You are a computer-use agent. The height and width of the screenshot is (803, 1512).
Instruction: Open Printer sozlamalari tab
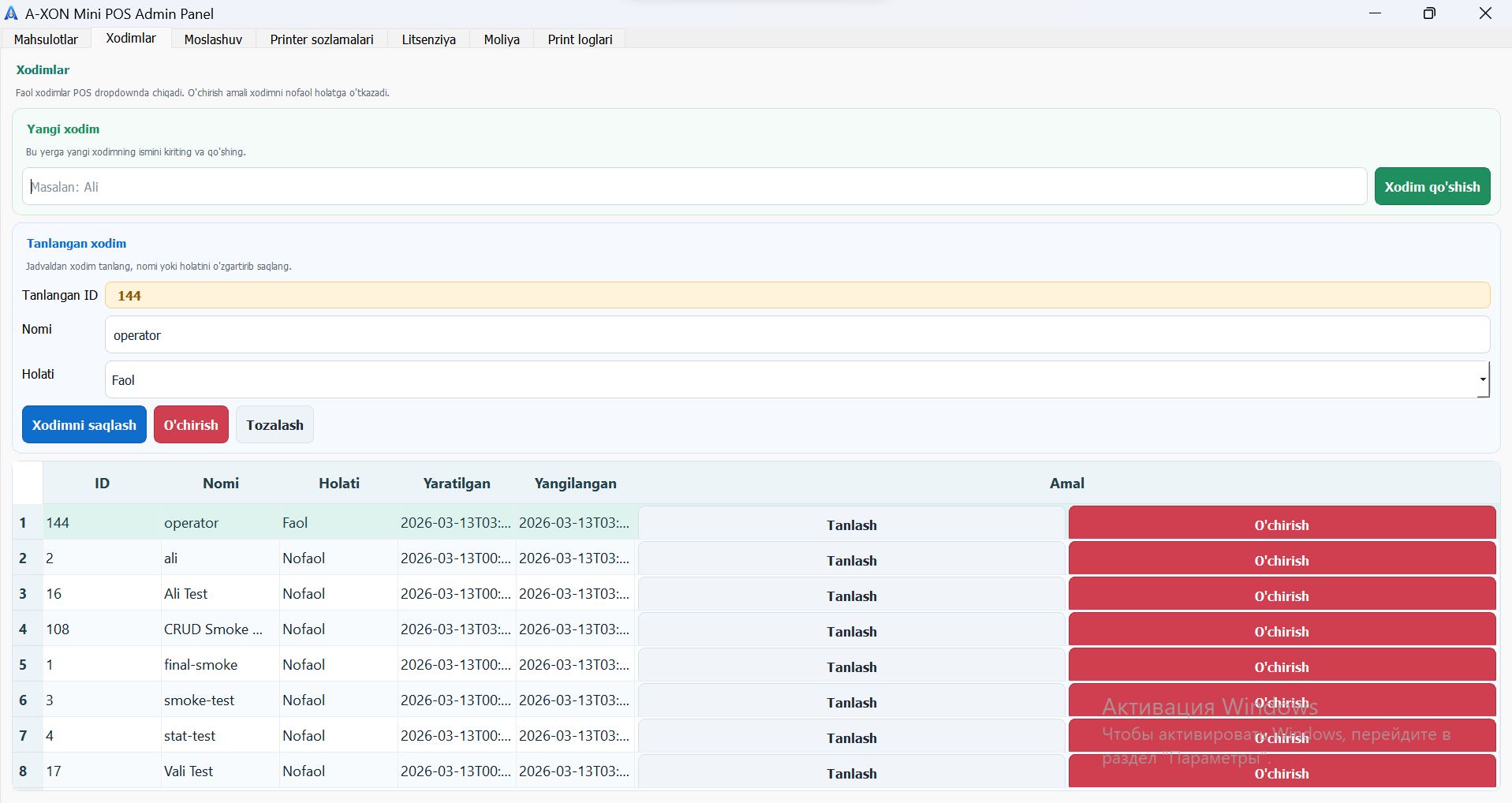click(321, 39)
